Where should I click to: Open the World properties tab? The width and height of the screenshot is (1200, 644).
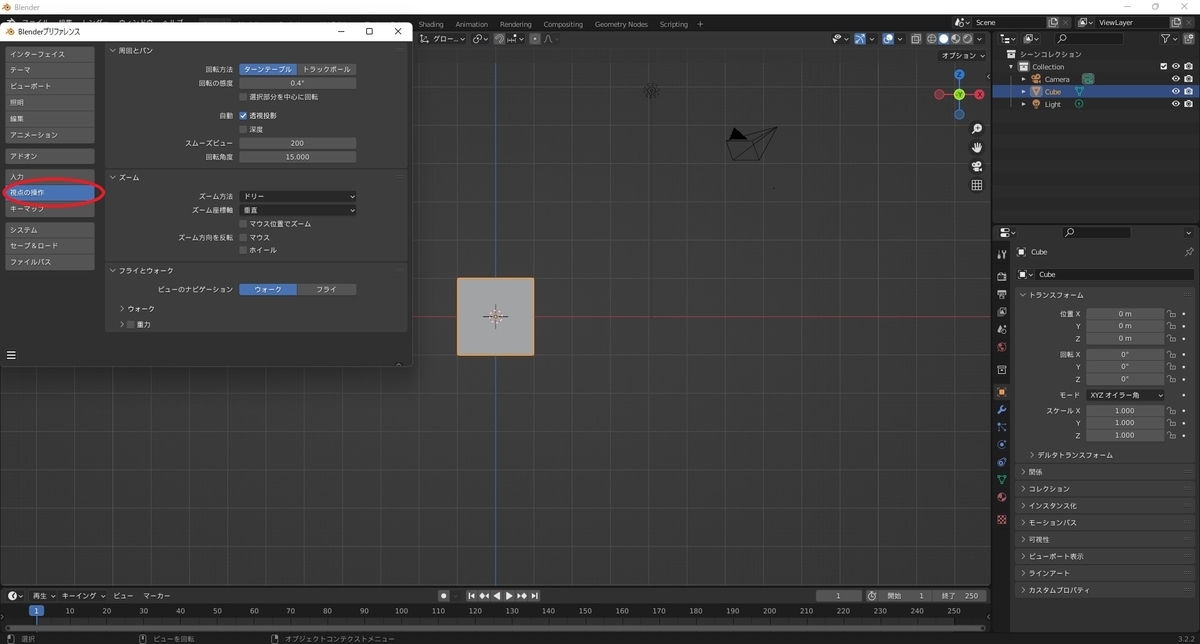pyautogui.click(x=1002, y=347)
